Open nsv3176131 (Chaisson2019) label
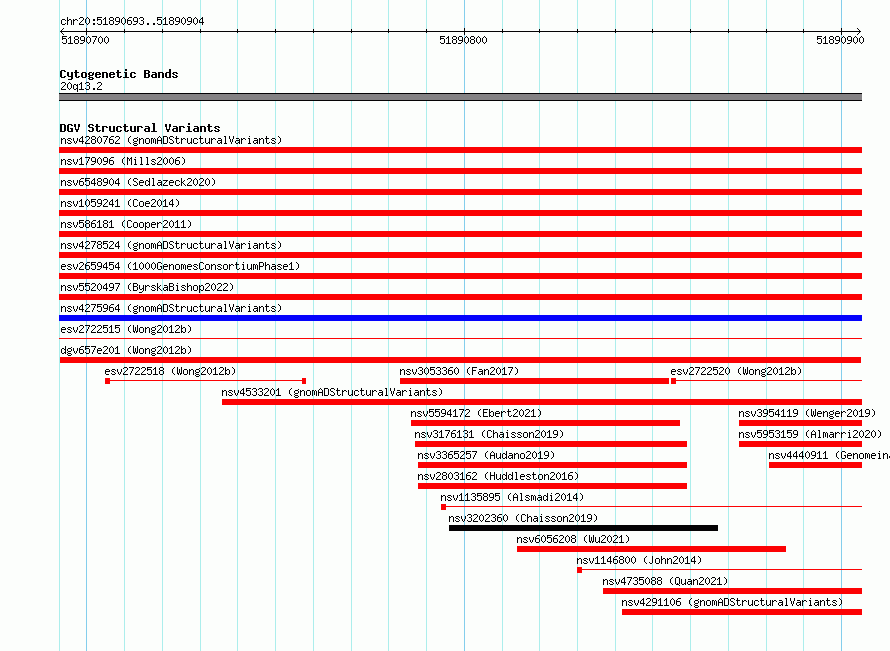Screen dimensions: 890x651 (x=489, y=434)
